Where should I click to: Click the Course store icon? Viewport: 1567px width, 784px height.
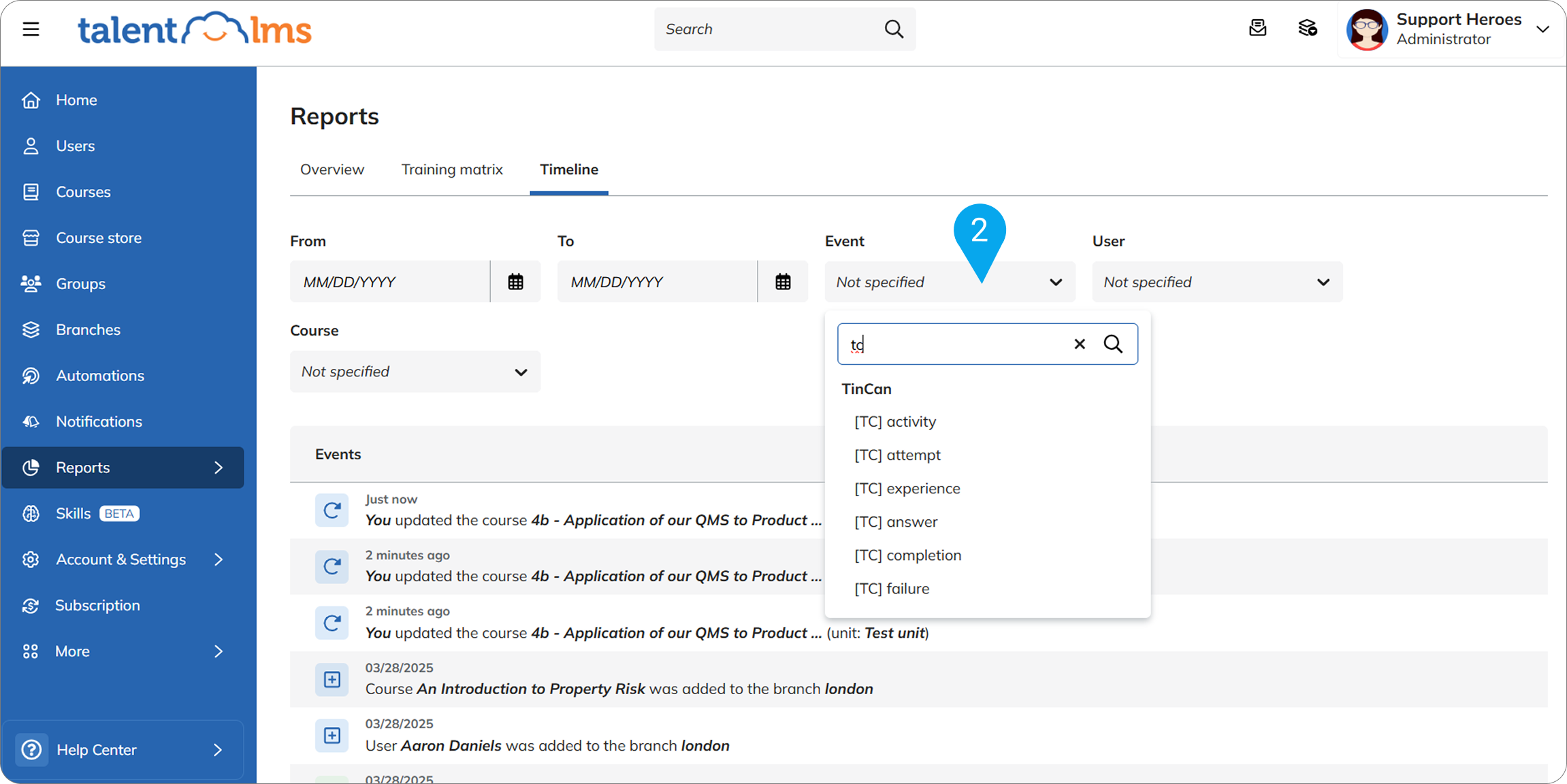pos(31,238)
